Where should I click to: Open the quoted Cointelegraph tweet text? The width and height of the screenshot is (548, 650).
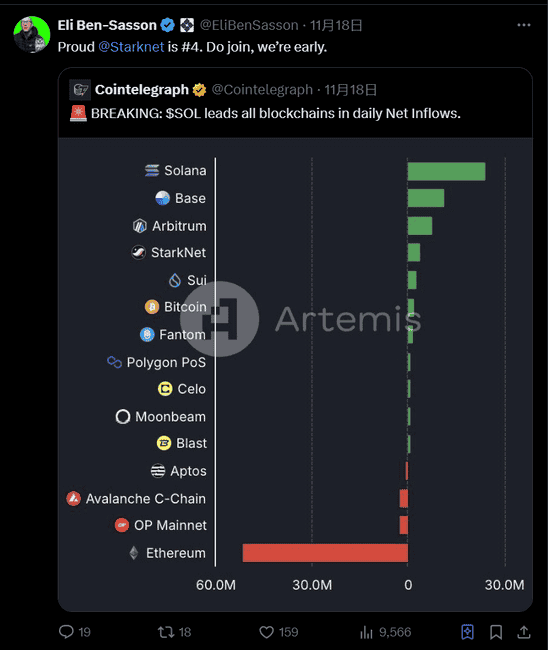[x=276, y=113]
